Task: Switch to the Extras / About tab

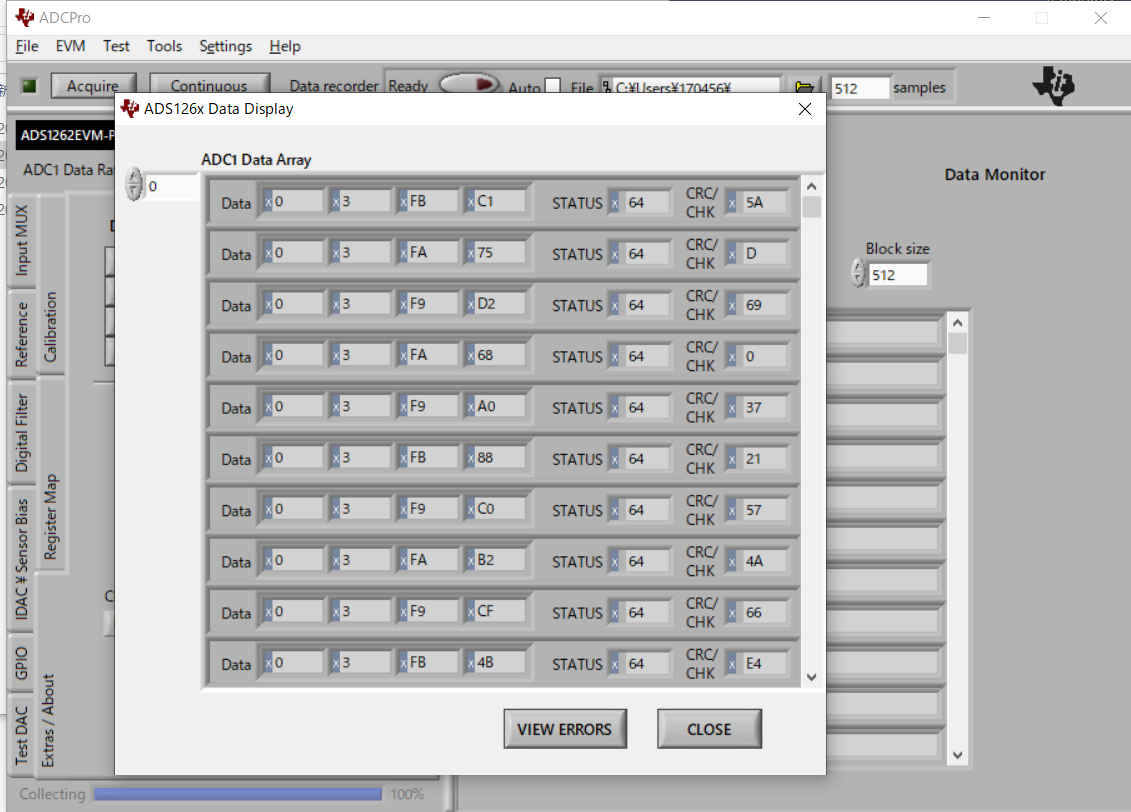Action: coord(48,720)
